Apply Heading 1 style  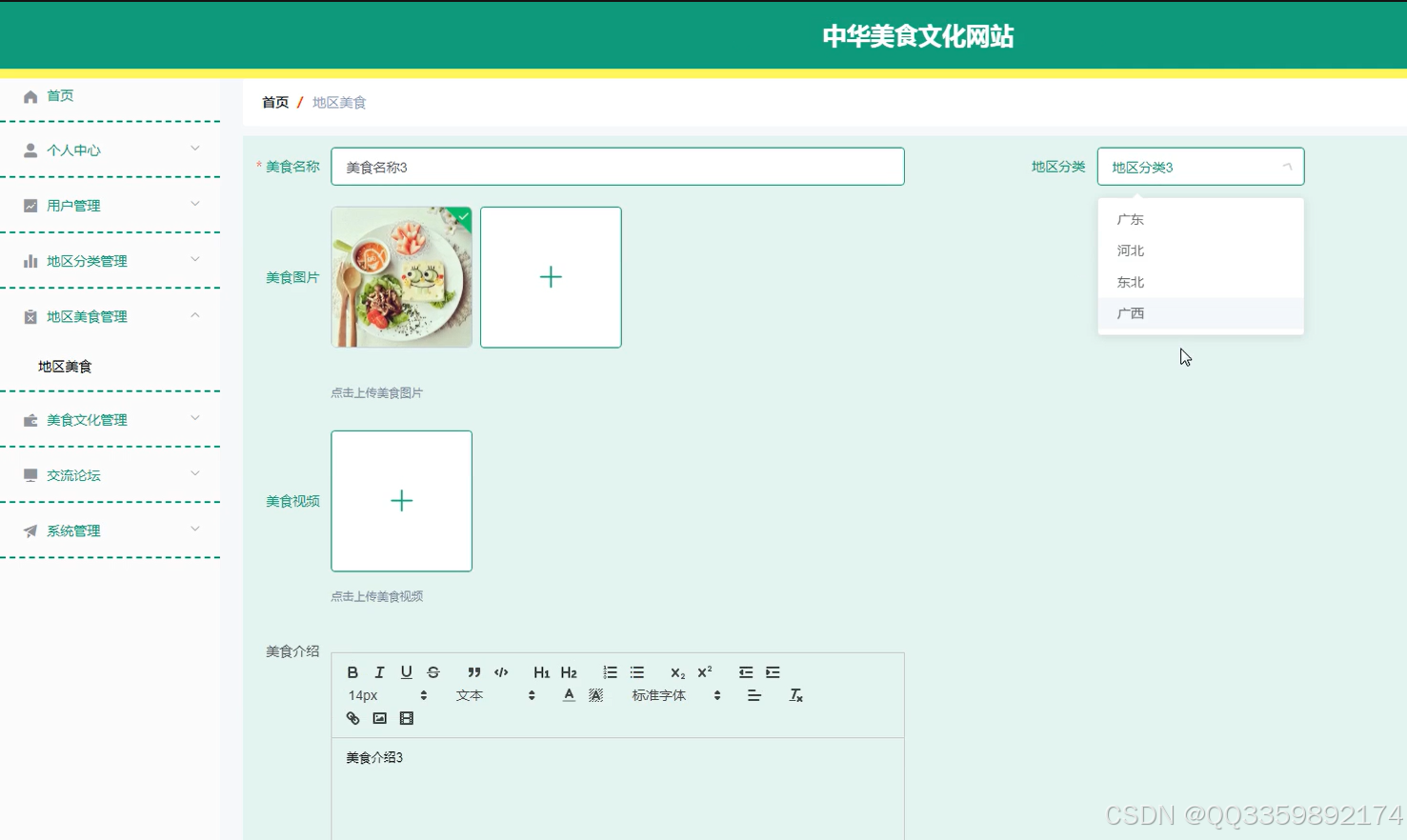click(x=541, y=672)
